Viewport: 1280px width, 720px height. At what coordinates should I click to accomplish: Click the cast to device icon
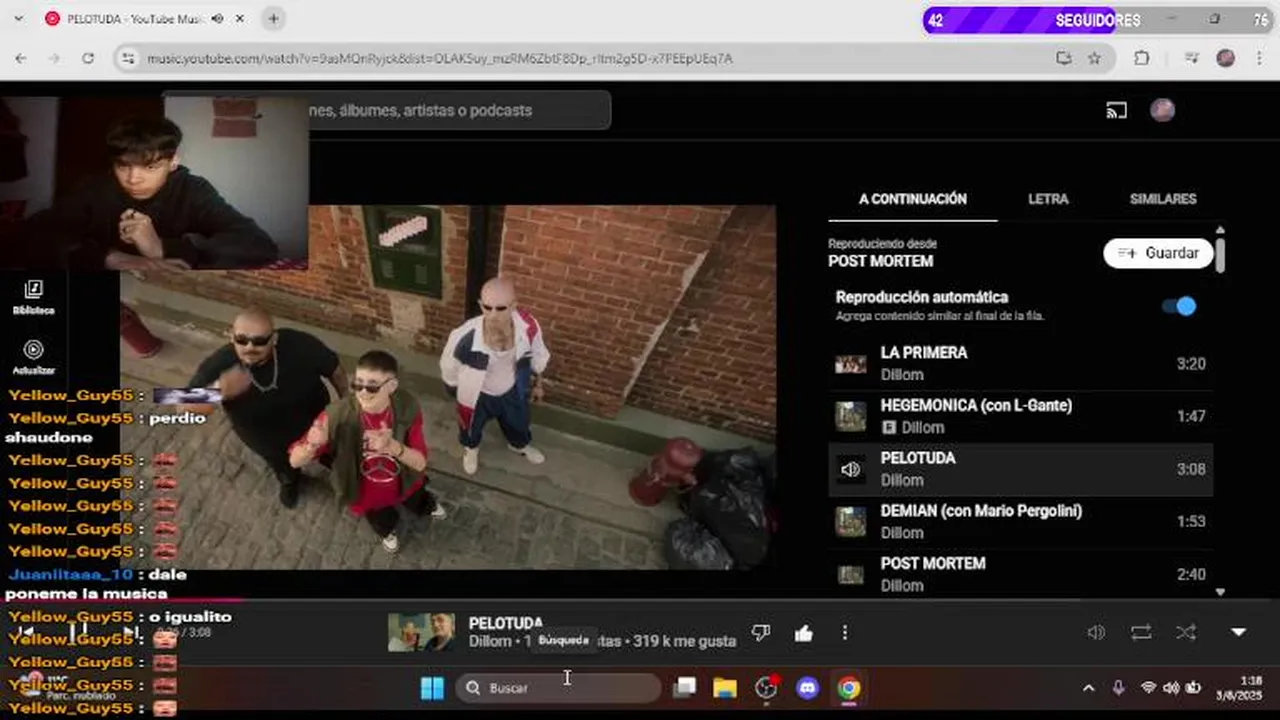[x=1116, y=111]
